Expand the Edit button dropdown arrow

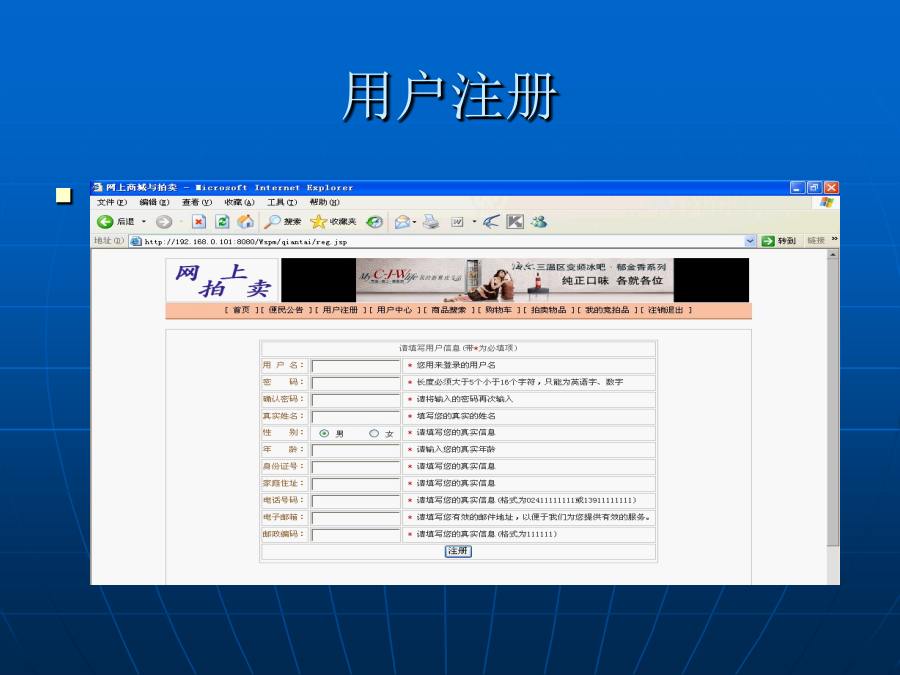(x=474, y=222)
